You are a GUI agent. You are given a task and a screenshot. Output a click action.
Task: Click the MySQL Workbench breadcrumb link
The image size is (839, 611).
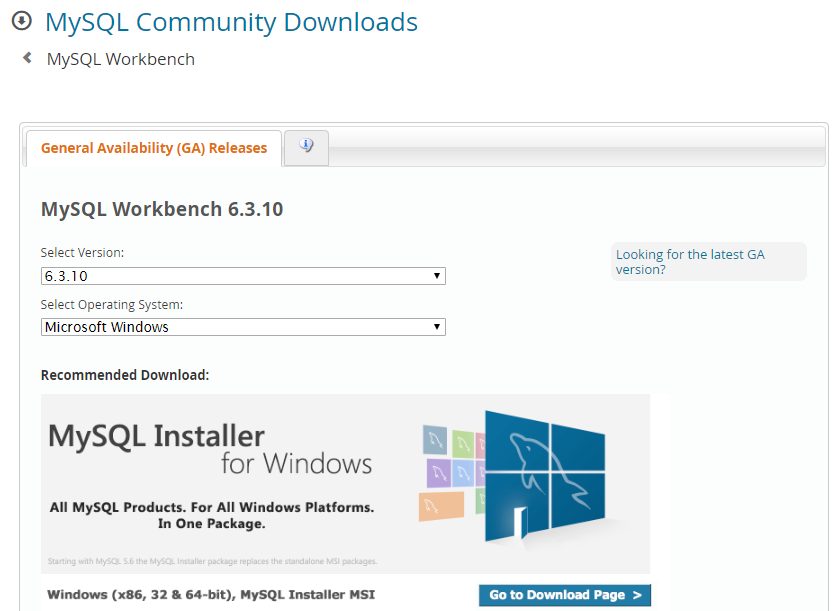coord(120,59)
